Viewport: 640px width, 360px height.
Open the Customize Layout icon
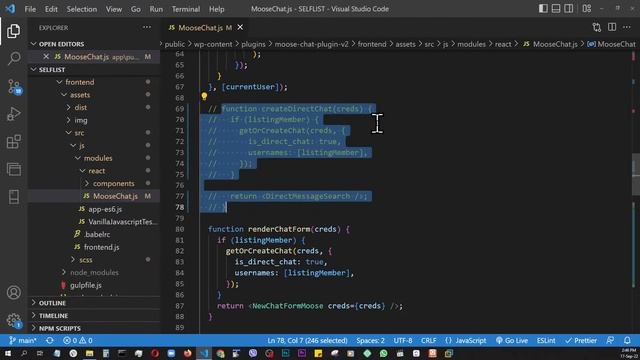(587, 9)
